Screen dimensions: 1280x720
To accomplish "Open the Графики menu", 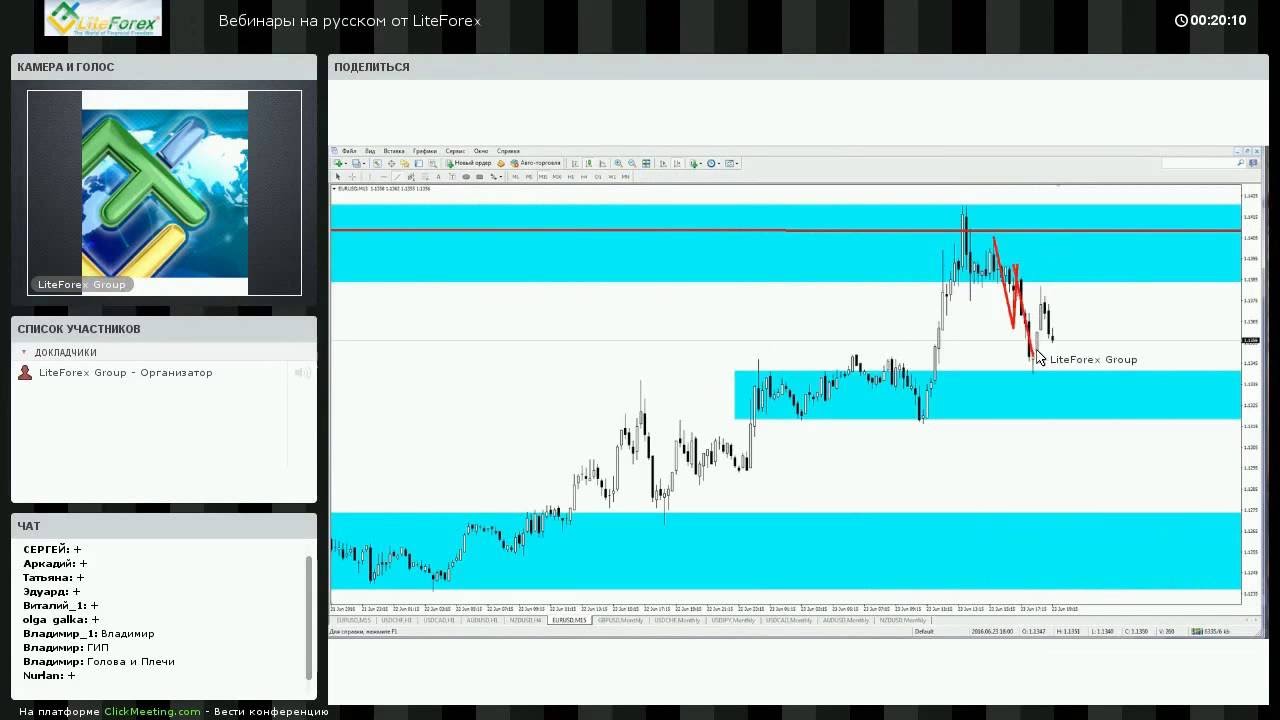I will 425,151.
